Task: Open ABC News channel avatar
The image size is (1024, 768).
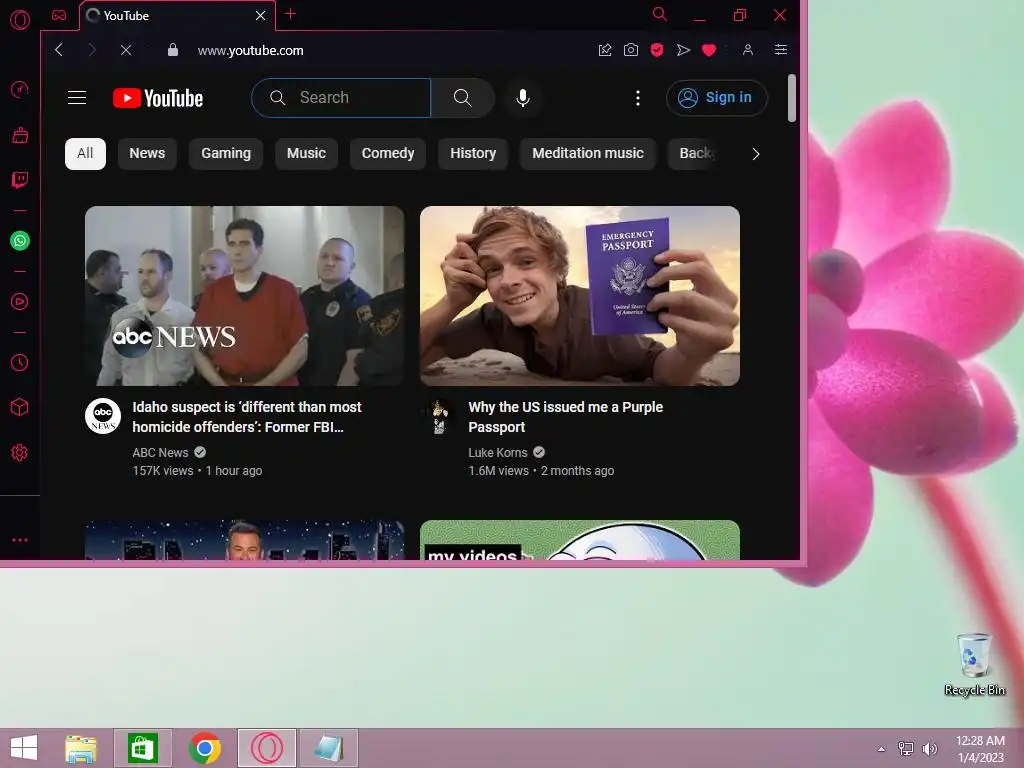Action: click(103, 416)
